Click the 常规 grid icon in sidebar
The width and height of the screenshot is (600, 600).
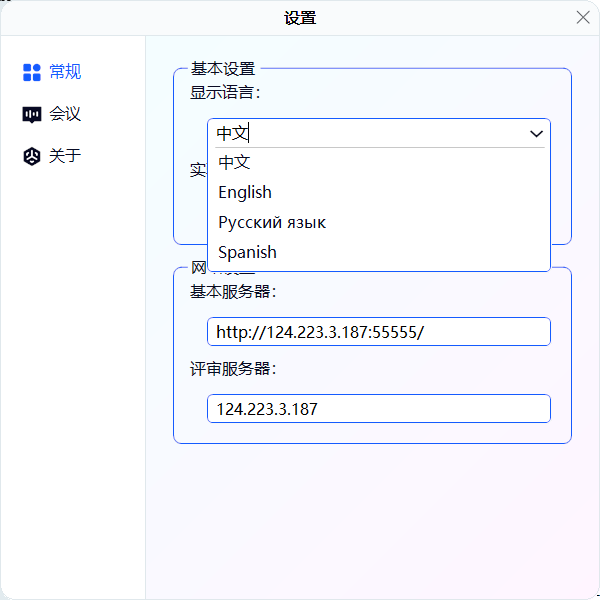[x=31, y=72]
